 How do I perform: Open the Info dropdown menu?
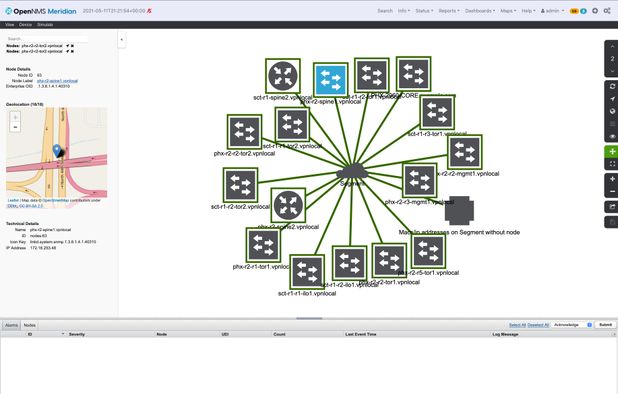(404, 11)
